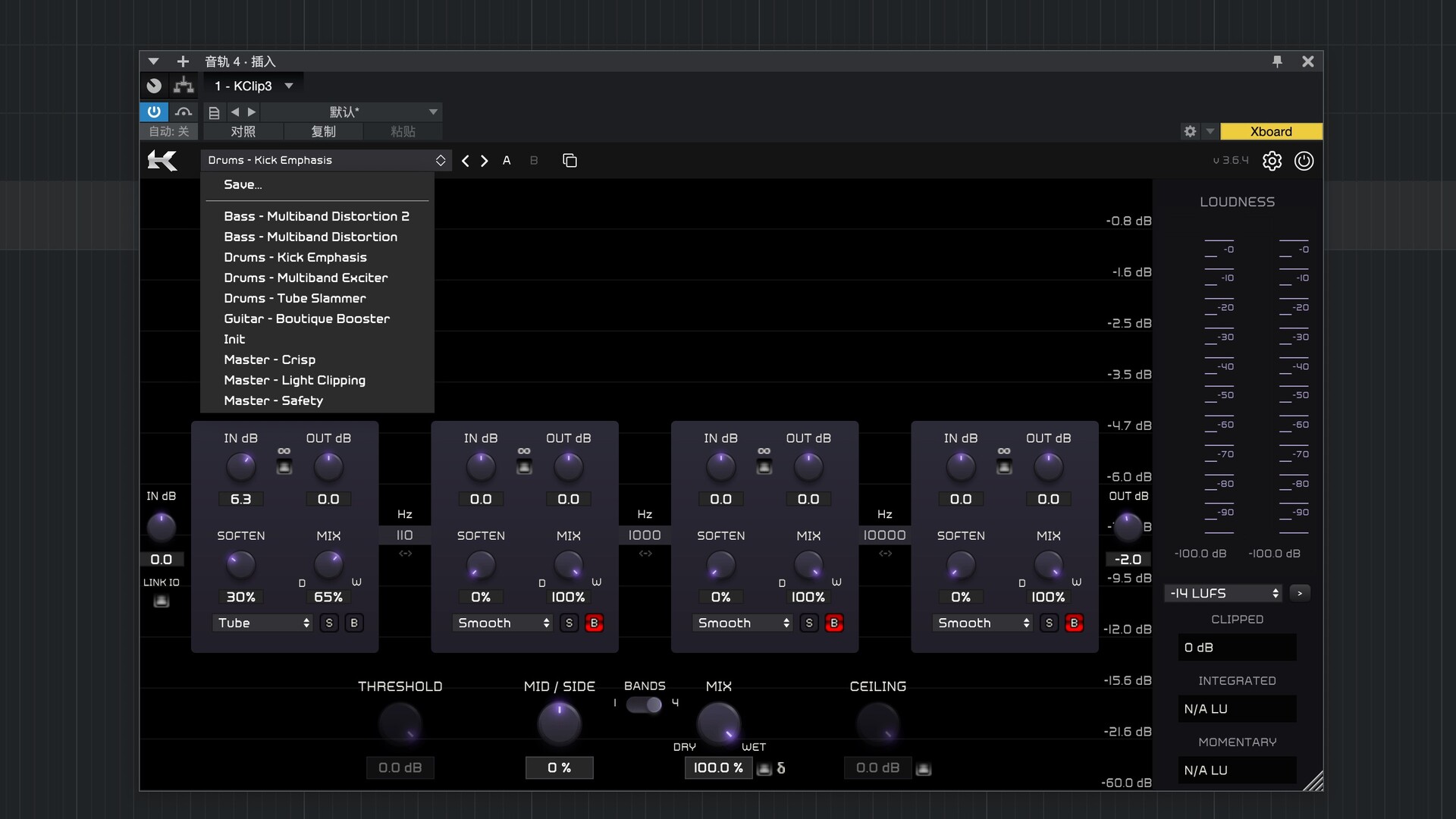Select Bass - Multiband Distortion 2 preset
This screenshot has height=819, width=1456.
tap(317, 216)
